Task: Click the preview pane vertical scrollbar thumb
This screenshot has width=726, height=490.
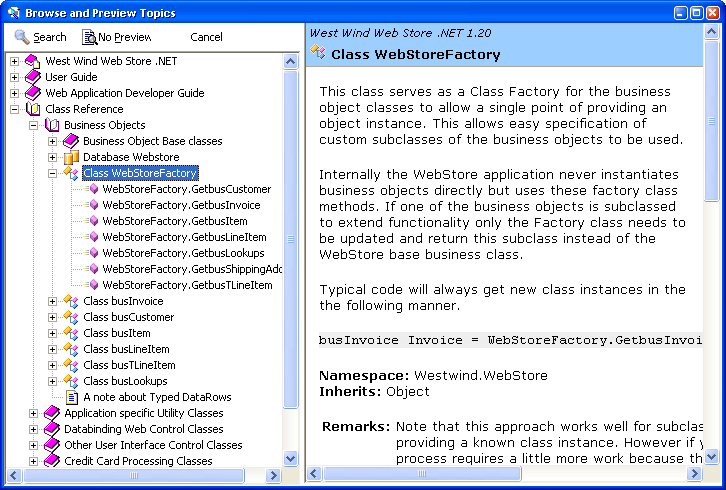Action: pyautogui.click(x=711, y=121)
